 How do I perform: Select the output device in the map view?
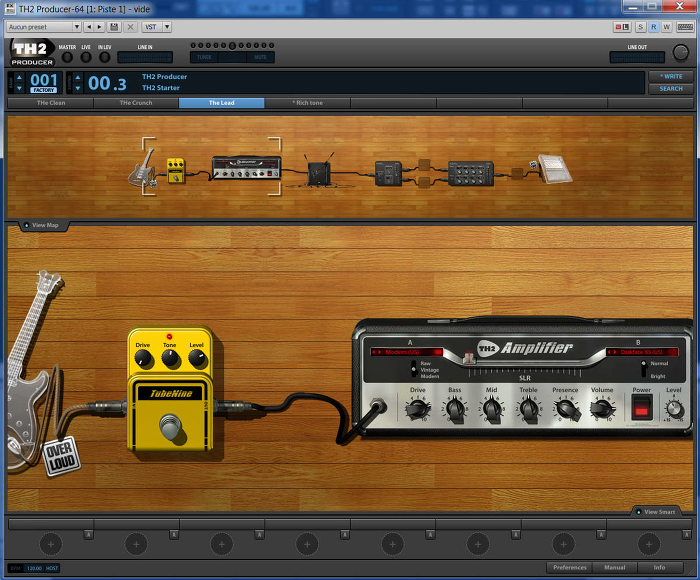coord(554,168)
